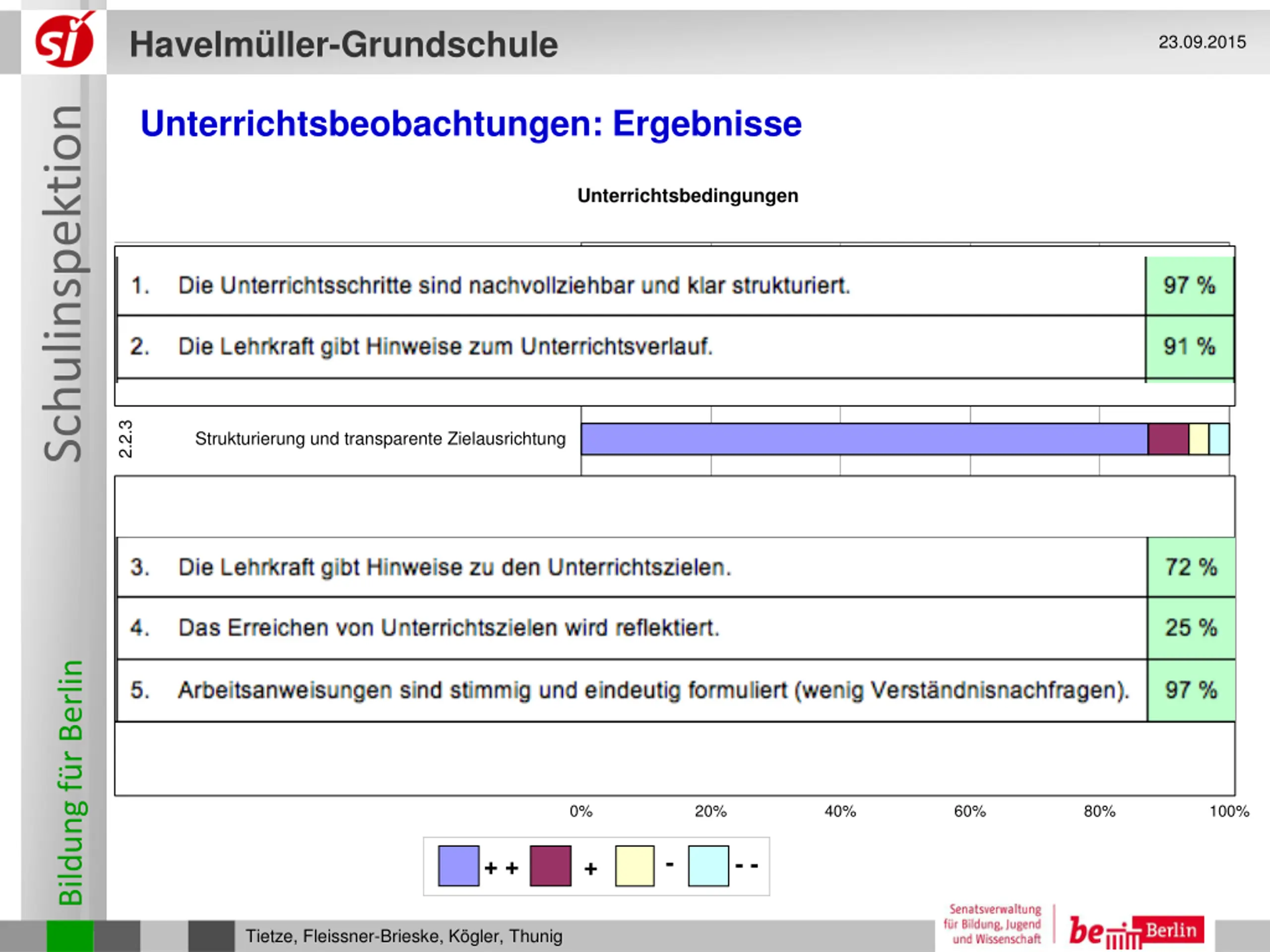1270x952 pixels.
Task: Click the red SI Schulinspektion logo
Action: [x=64, y=41]
